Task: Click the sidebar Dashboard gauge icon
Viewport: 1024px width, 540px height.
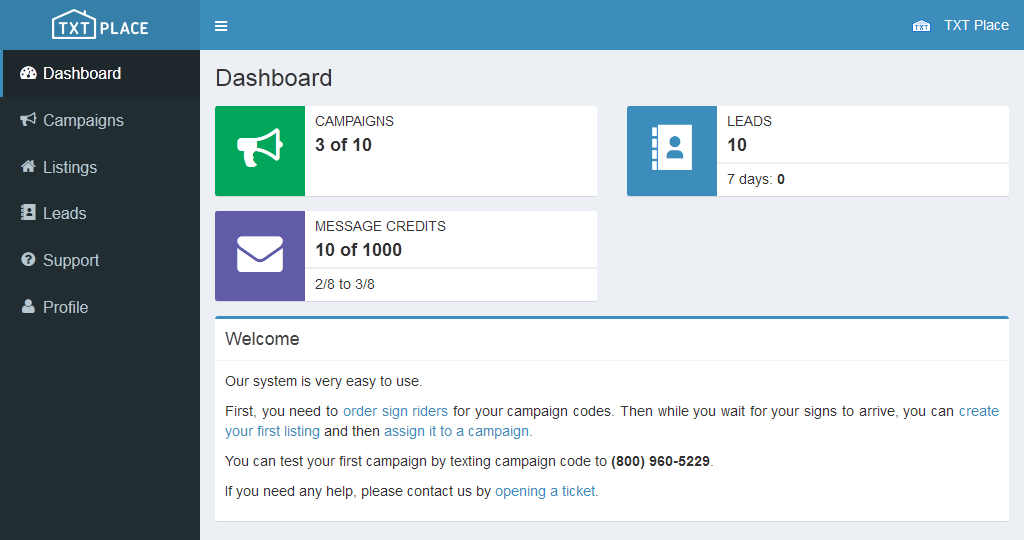Action: 28,73
